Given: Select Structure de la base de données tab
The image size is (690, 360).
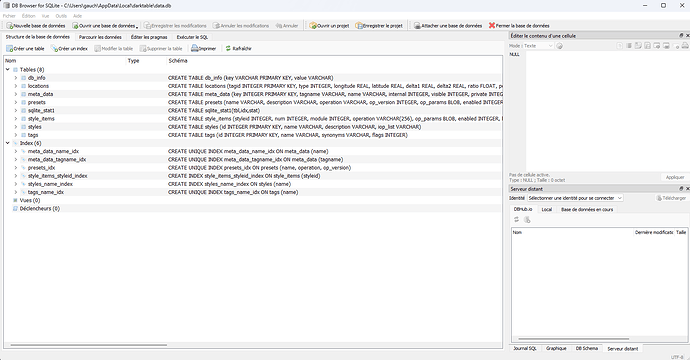Looking at the screenshot, I should (38, 37).
